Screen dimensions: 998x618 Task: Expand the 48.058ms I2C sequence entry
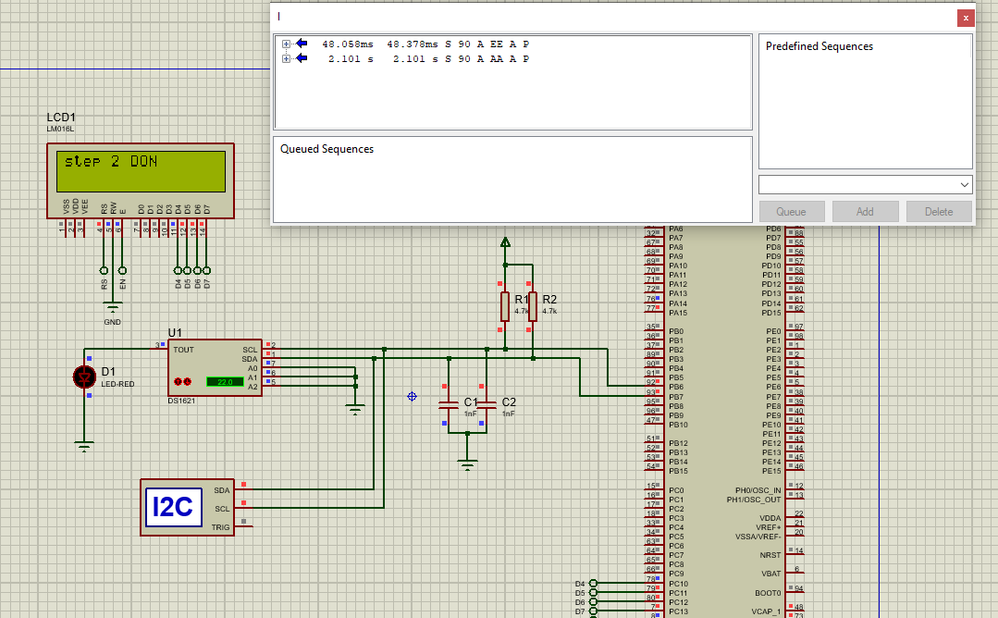point(286,44)
